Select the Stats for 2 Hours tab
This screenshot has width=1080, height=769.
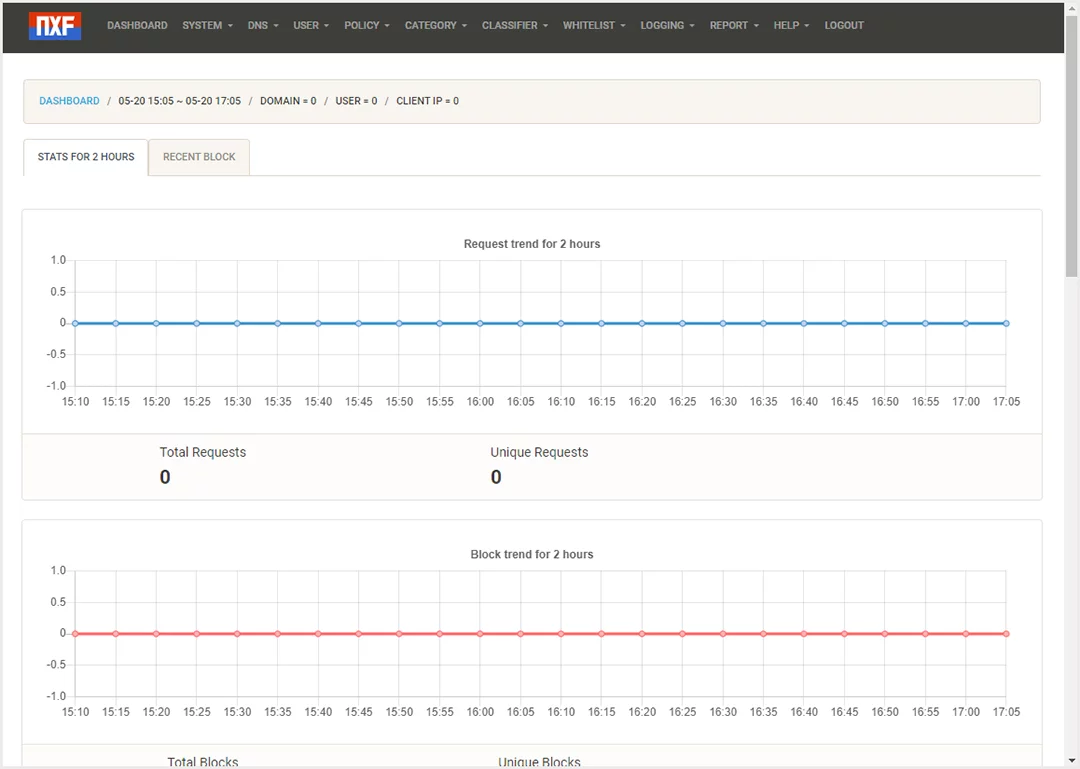click(86, 157)
